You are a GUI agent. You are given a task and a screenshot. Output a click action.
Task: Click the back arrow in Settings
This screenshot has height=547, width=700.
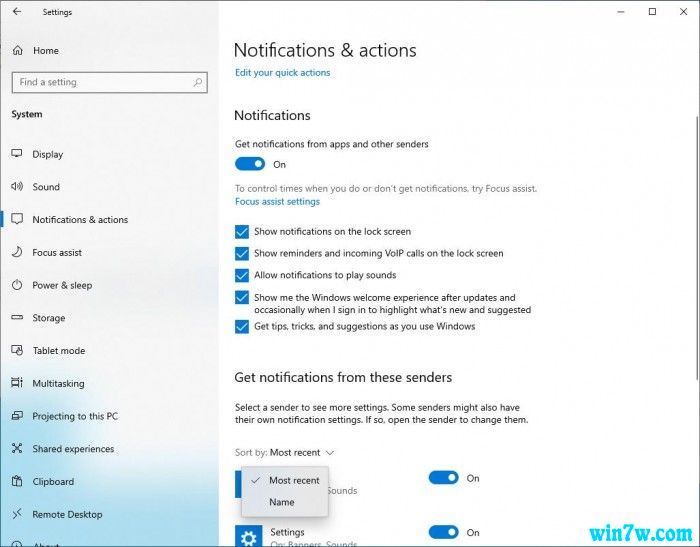(x=17, y=12)
